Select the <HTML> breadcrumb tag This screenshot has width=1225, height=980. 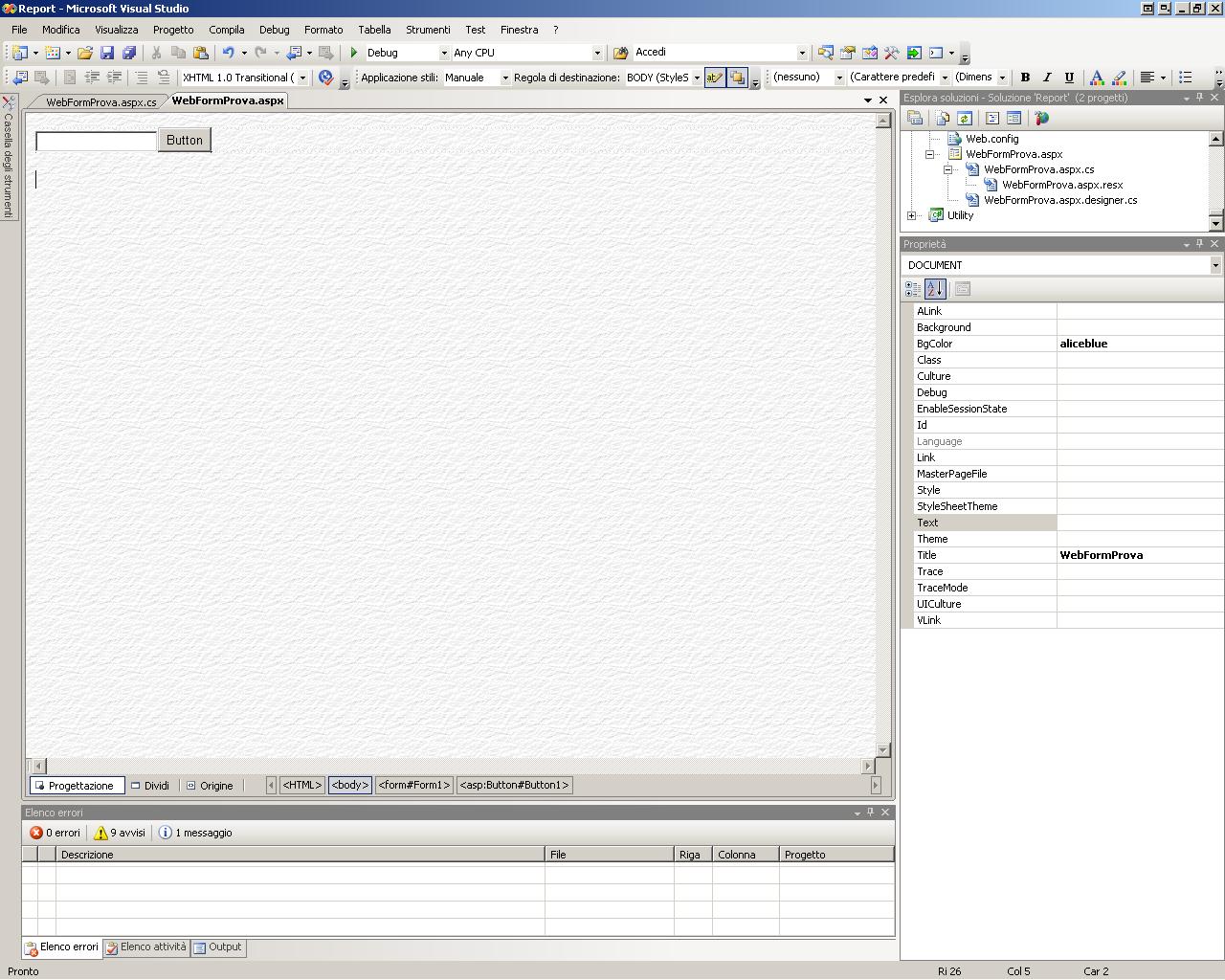point(302,785)
